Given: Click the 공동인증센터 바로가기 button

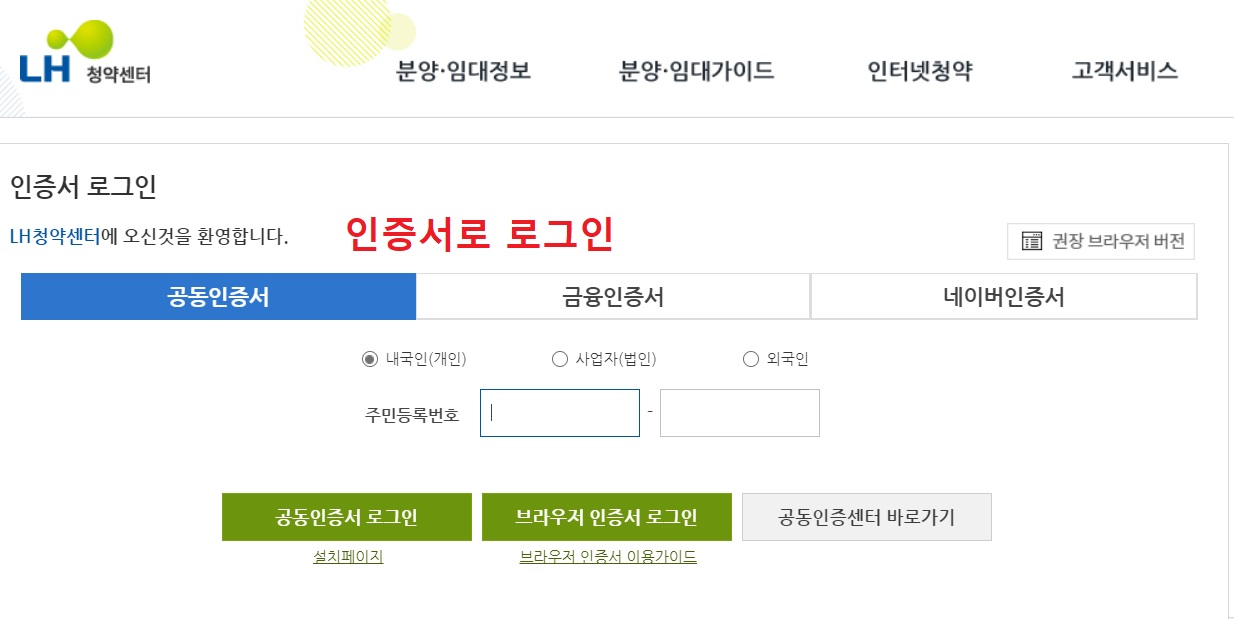Looking at the screenshot, I should (x=865, y=516).
